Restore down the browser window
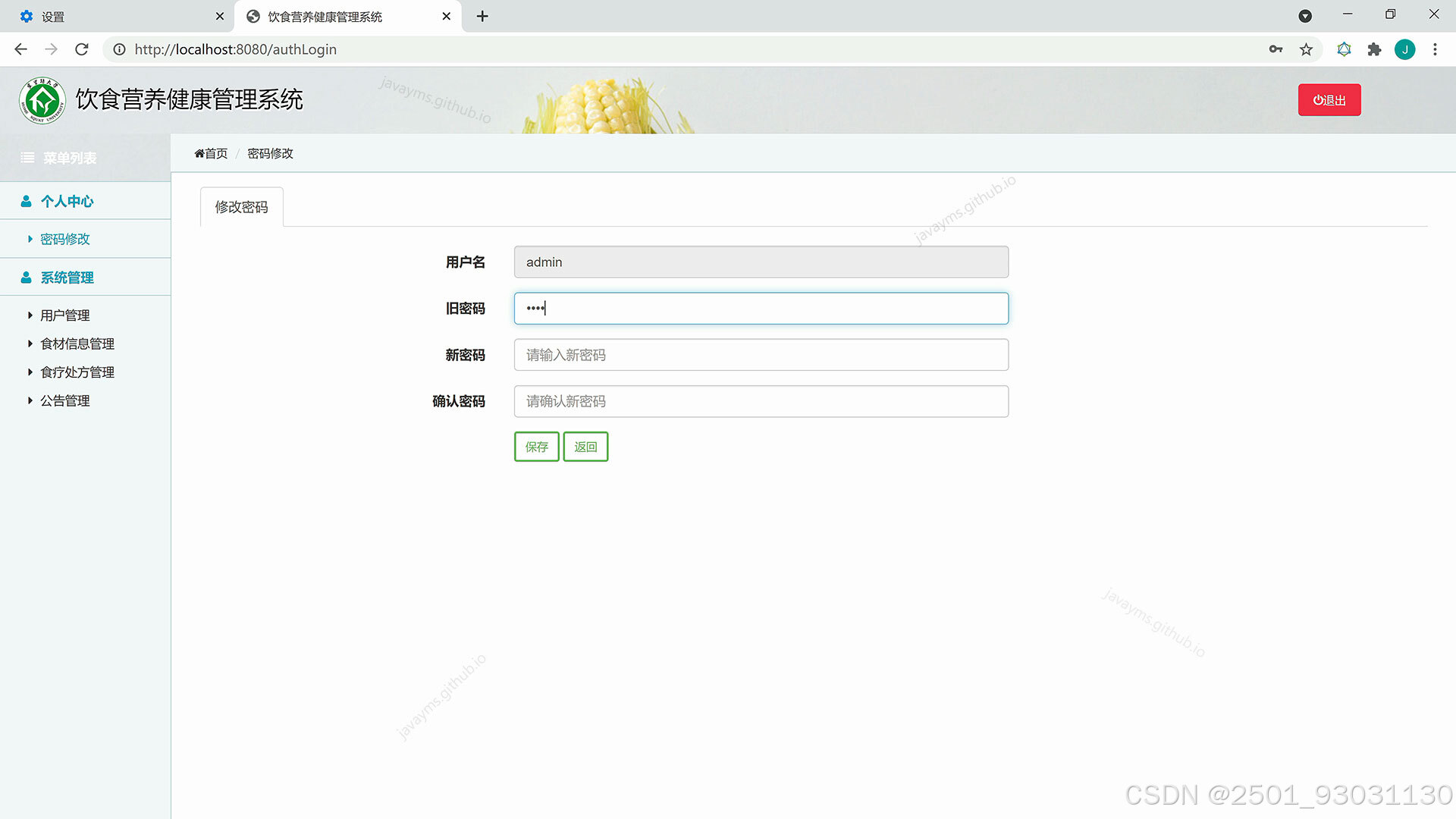Viewport: 1456px width, 819px height. 1390,14
